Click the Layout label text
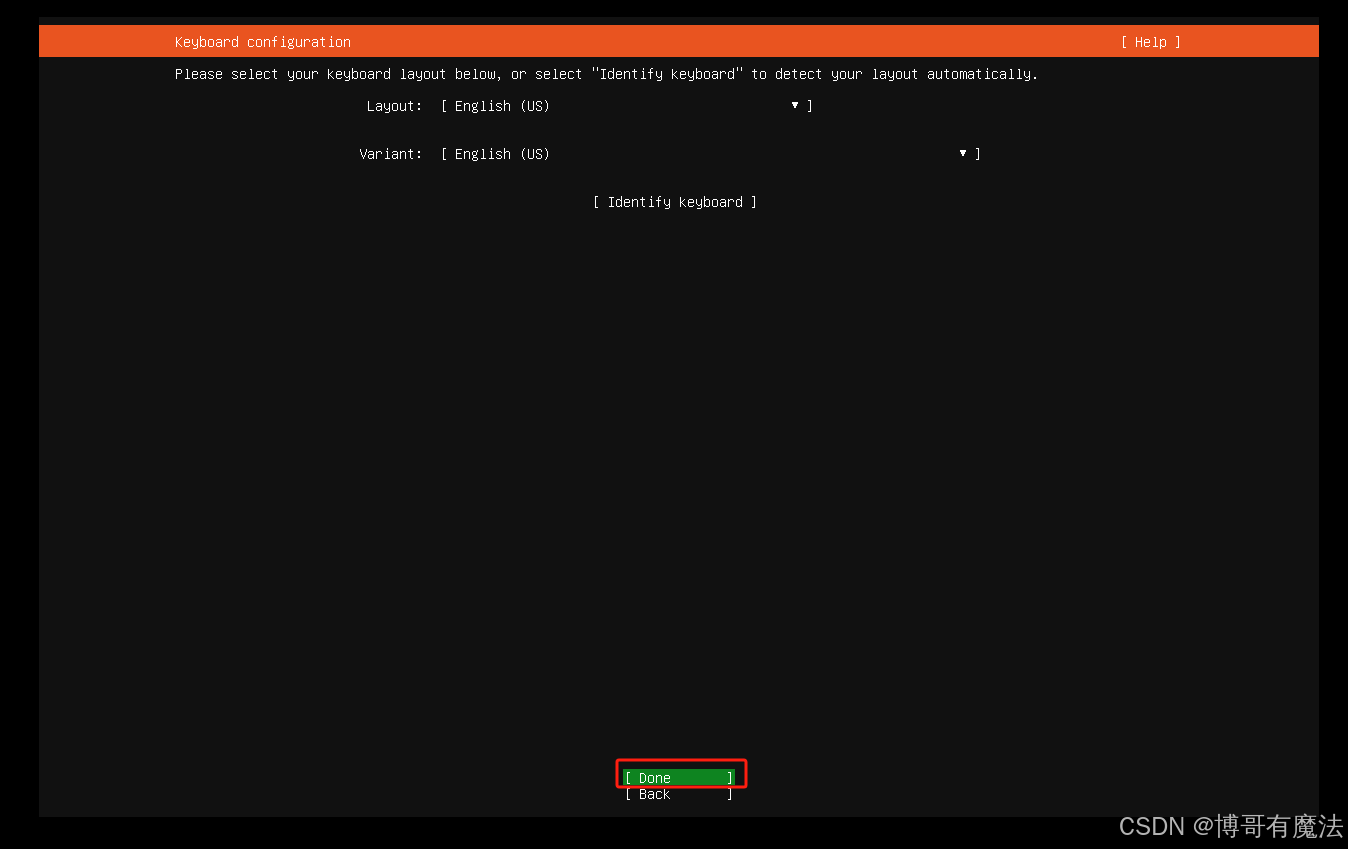 [x=393, y=105]
